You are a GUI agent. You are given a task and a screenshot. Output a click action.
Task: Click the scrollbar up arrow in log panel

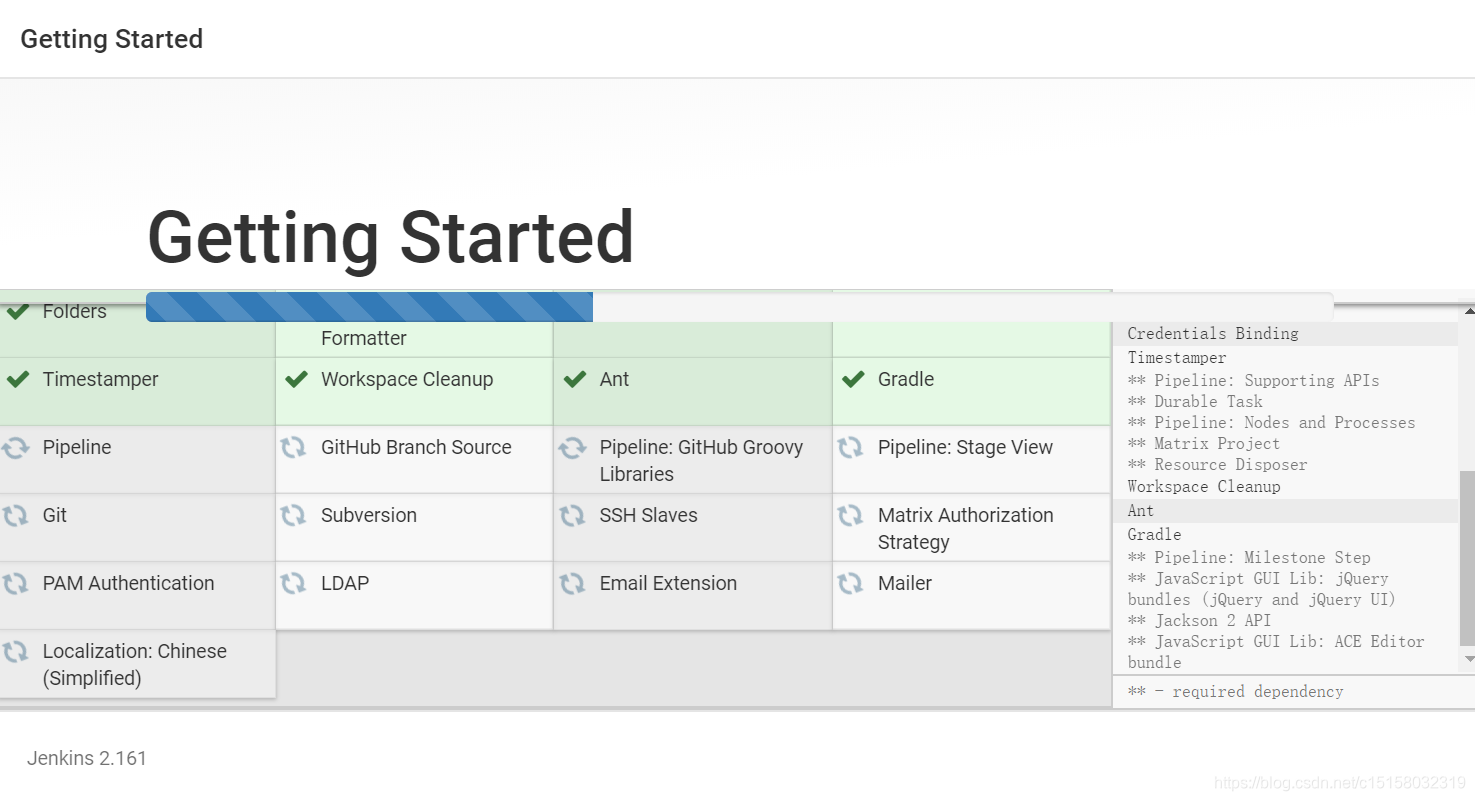pos(1467,312)
